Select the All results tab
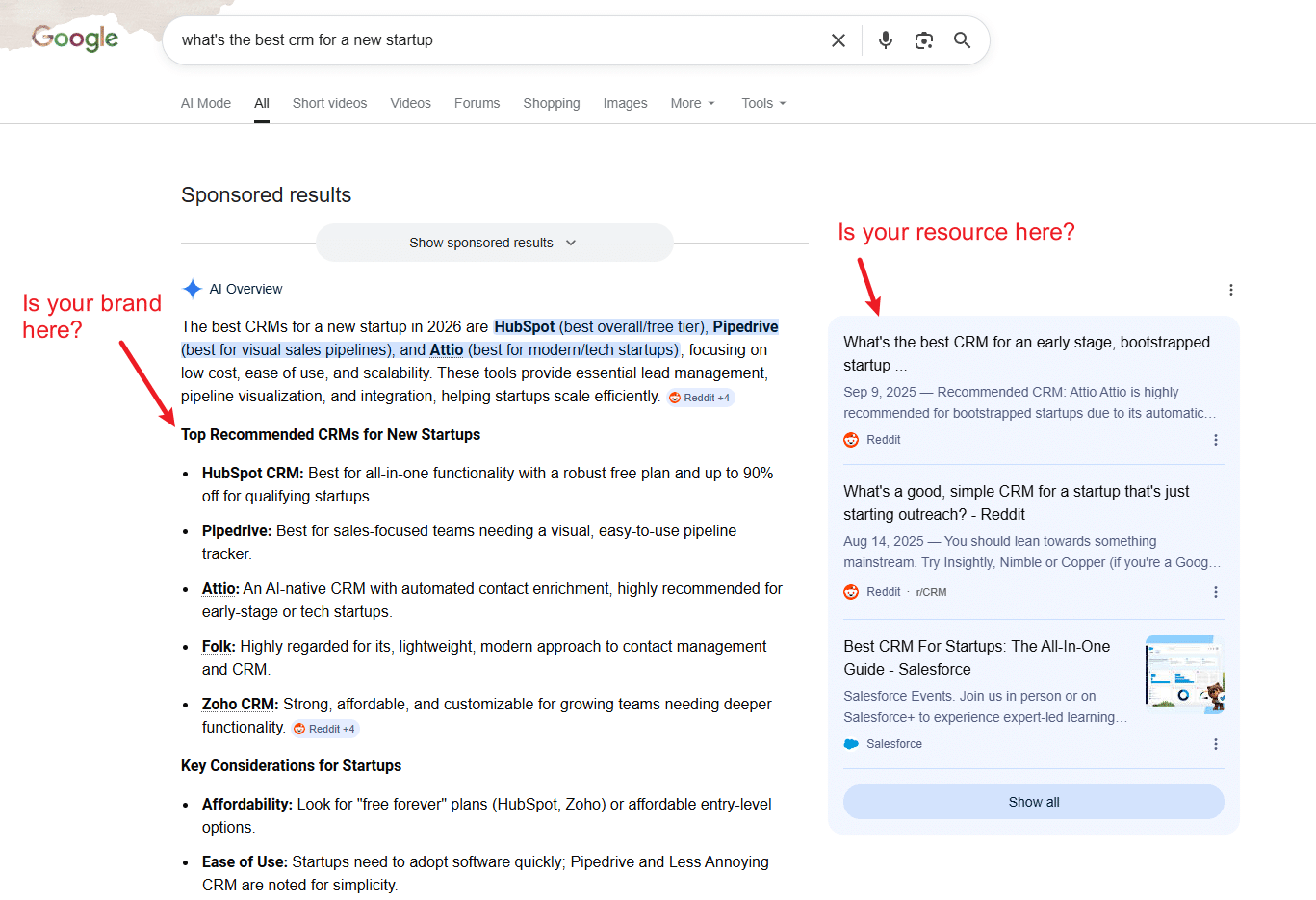Image resolution: width=1316 pixels, height=900 pixels. [x=262, y=103]
